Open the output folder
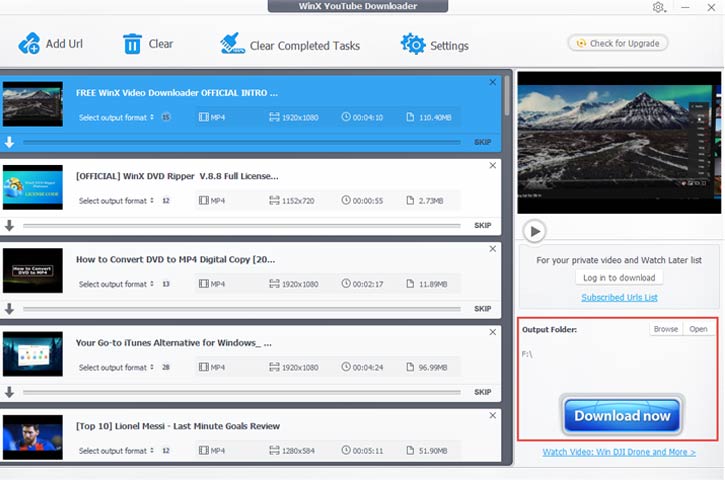Viewport: 725px width, 482px height. [x=698, y=329]
